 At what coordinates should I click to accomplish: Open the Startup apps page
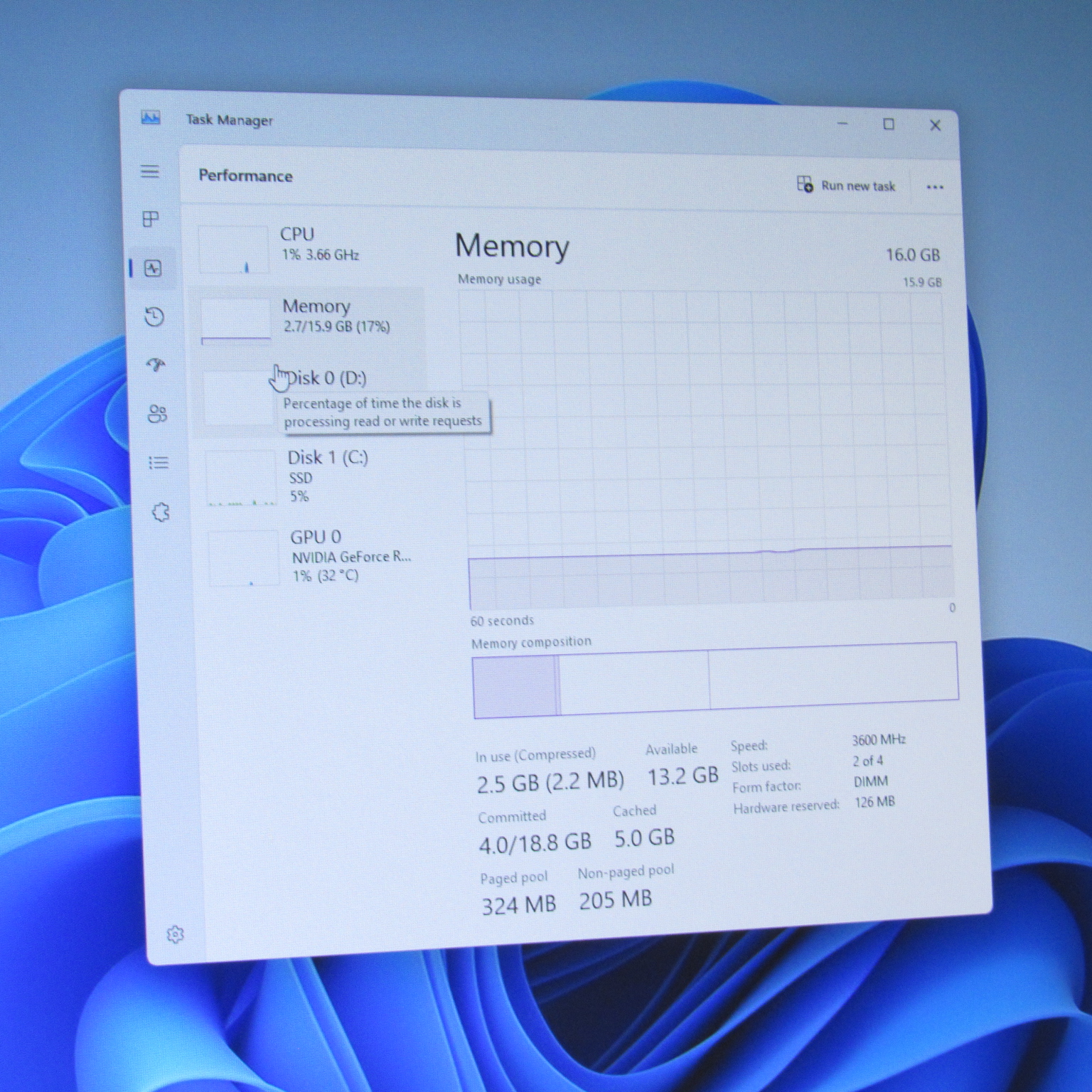pos(156,365)
